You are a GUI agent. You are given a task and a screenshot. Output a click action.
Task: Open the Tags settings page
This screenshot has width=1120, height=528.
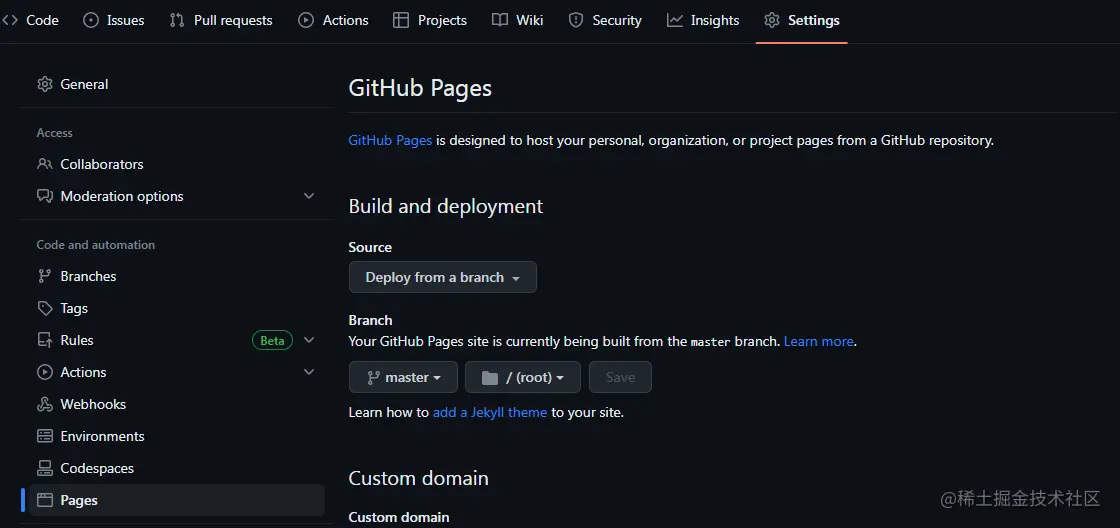click(x=174, y=308)
